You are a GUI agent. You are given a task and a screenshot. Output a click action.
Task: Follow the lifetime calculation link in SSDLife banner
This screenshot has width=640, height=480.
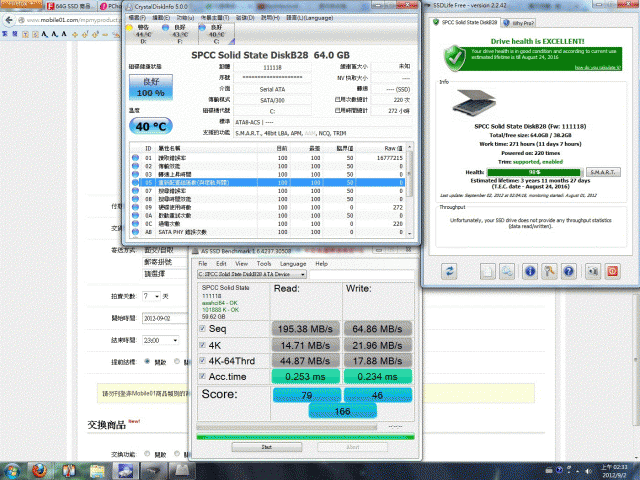point(598,67)
